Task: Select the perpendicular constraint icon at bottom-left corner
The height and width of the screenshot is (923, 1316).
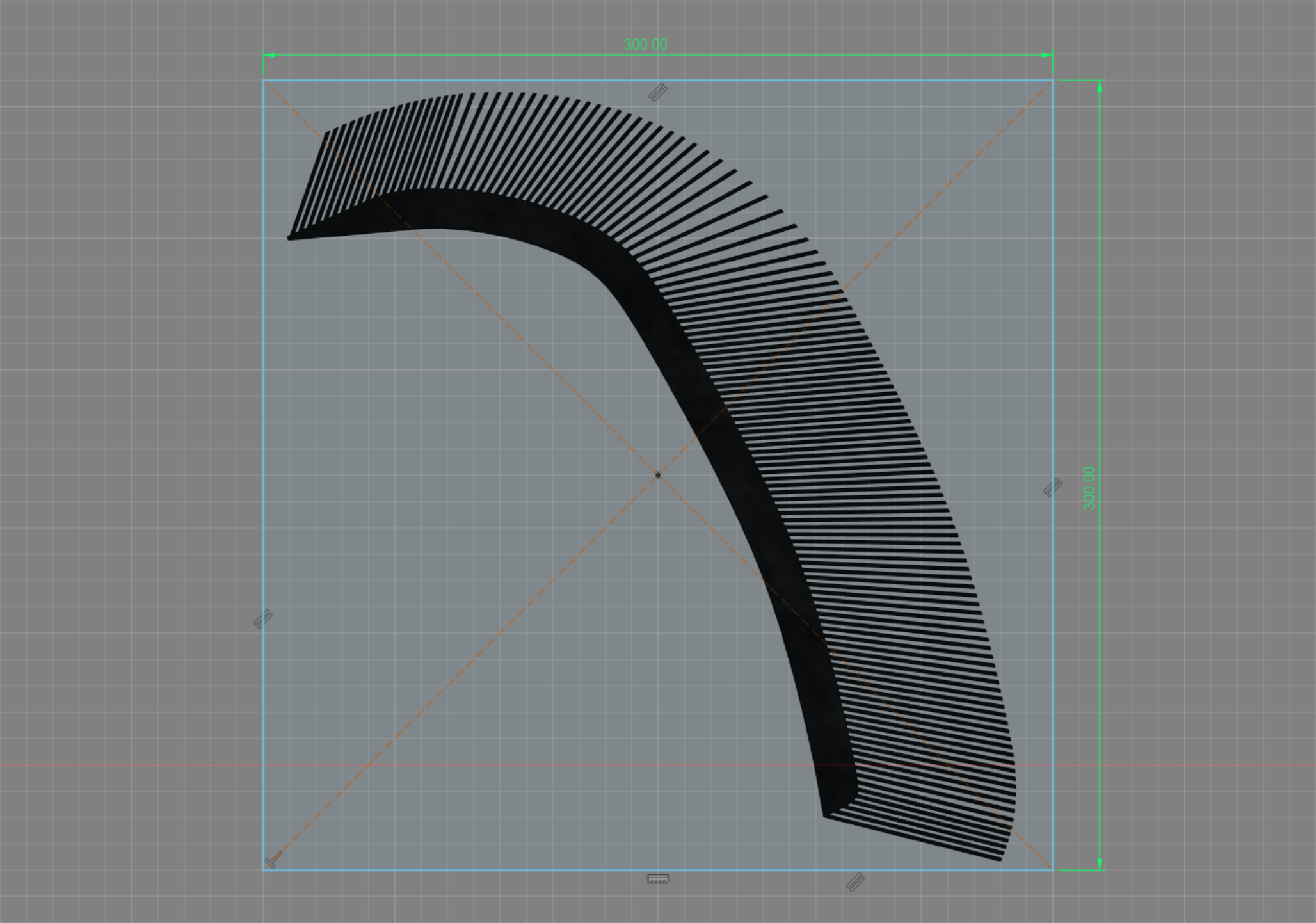Action: 273,860
